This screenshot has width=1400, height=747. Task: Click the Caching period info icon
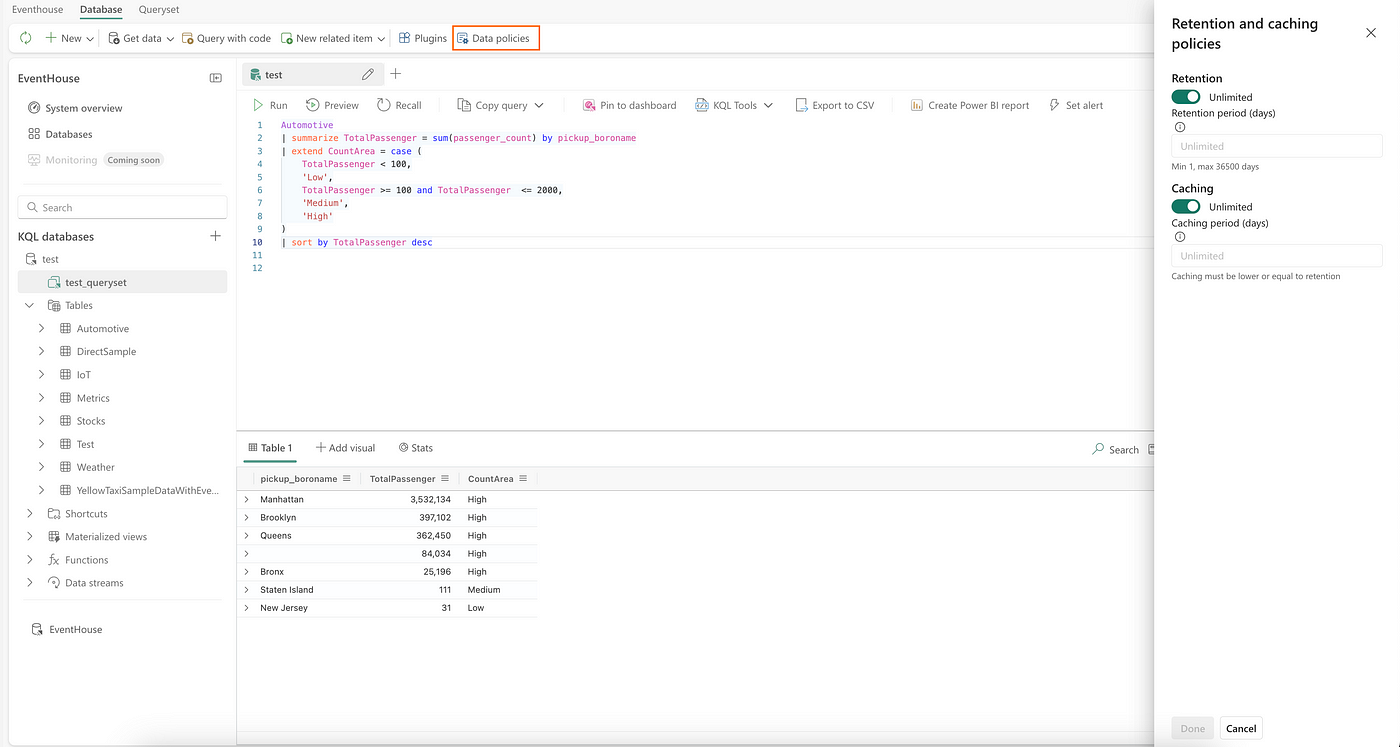[x=1180, y=237]
